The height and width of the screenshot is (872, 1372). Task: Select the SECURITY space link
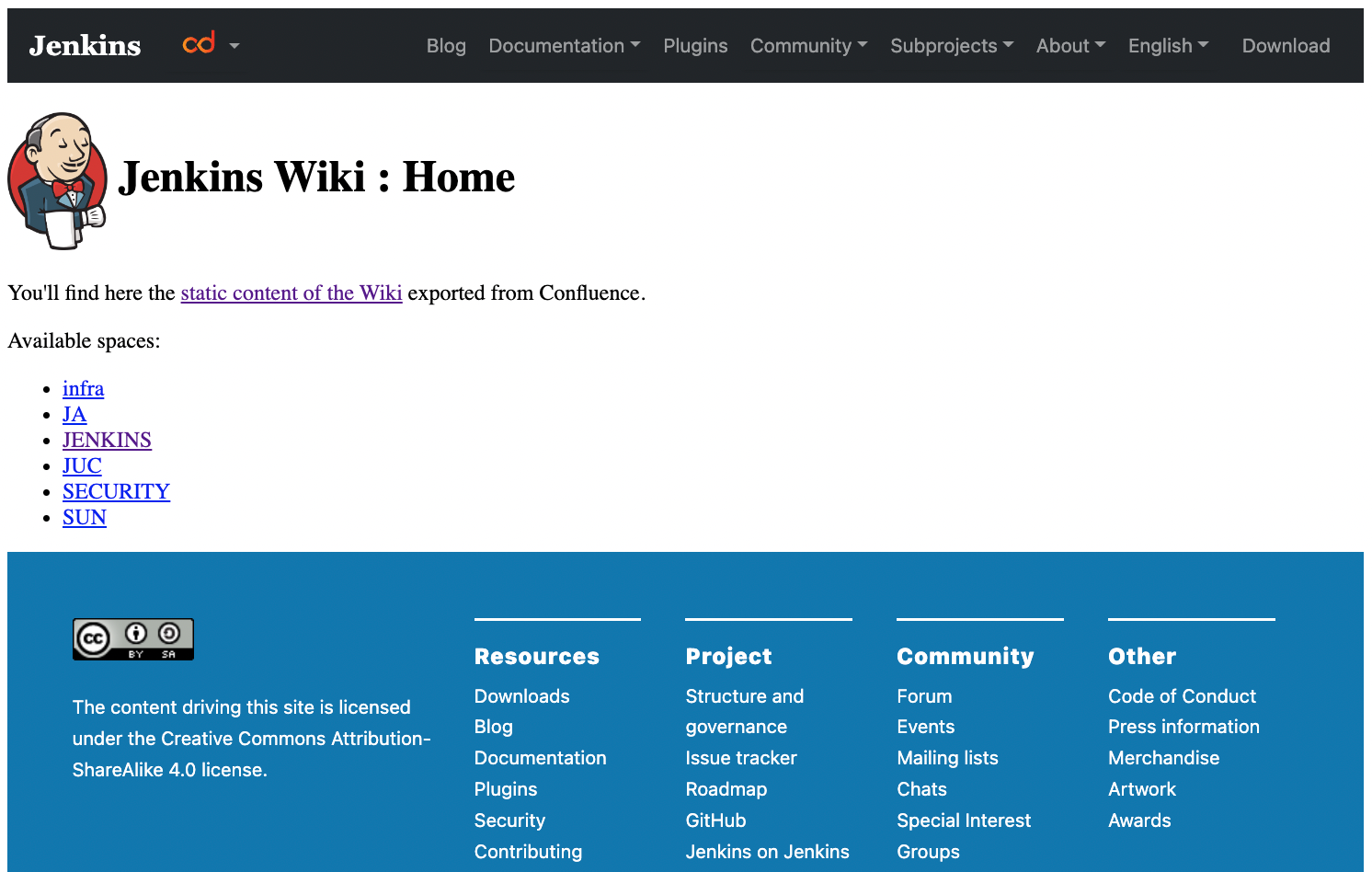116,492
